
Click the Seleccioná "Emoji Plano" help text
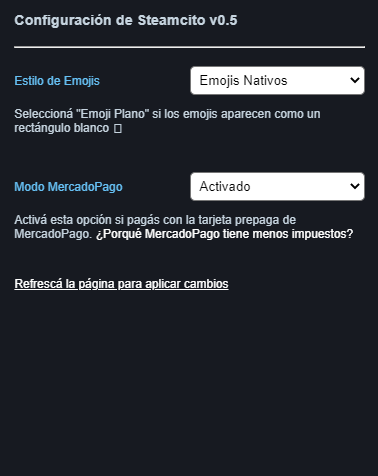point(167,121)
